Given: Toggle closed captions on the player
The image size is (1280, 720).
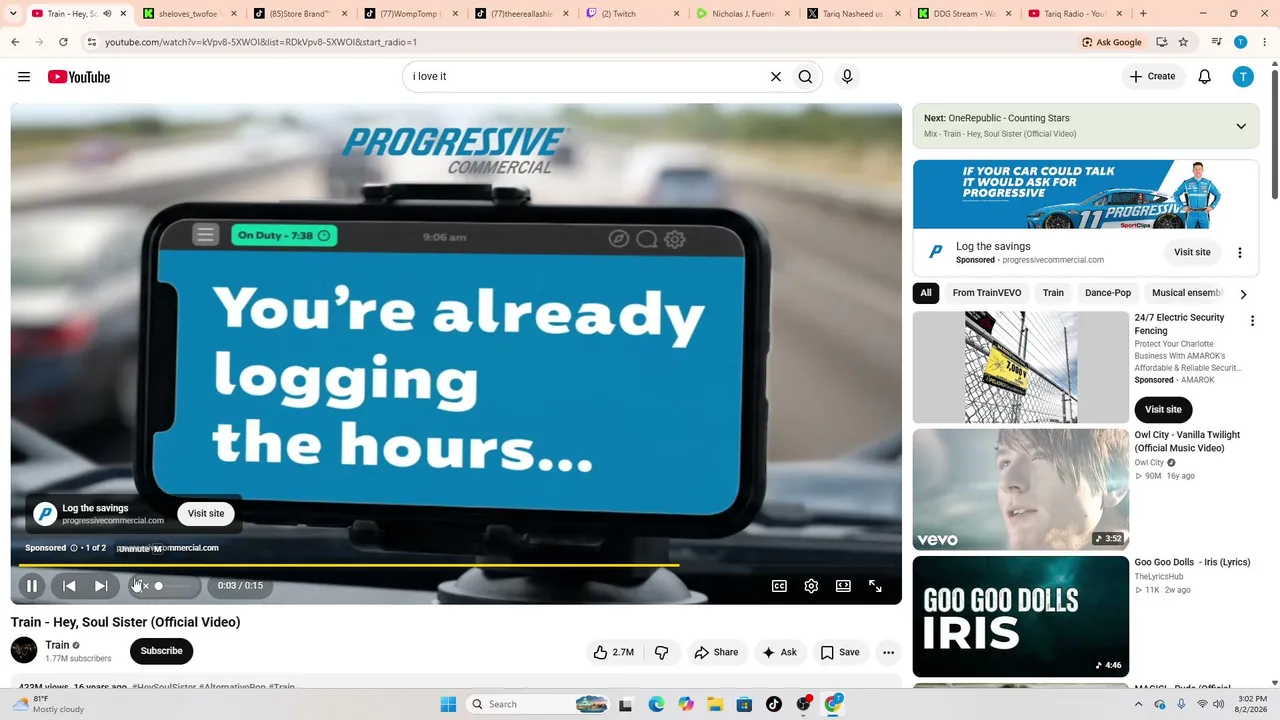Looking at the screenshot, I should [779, 586].
